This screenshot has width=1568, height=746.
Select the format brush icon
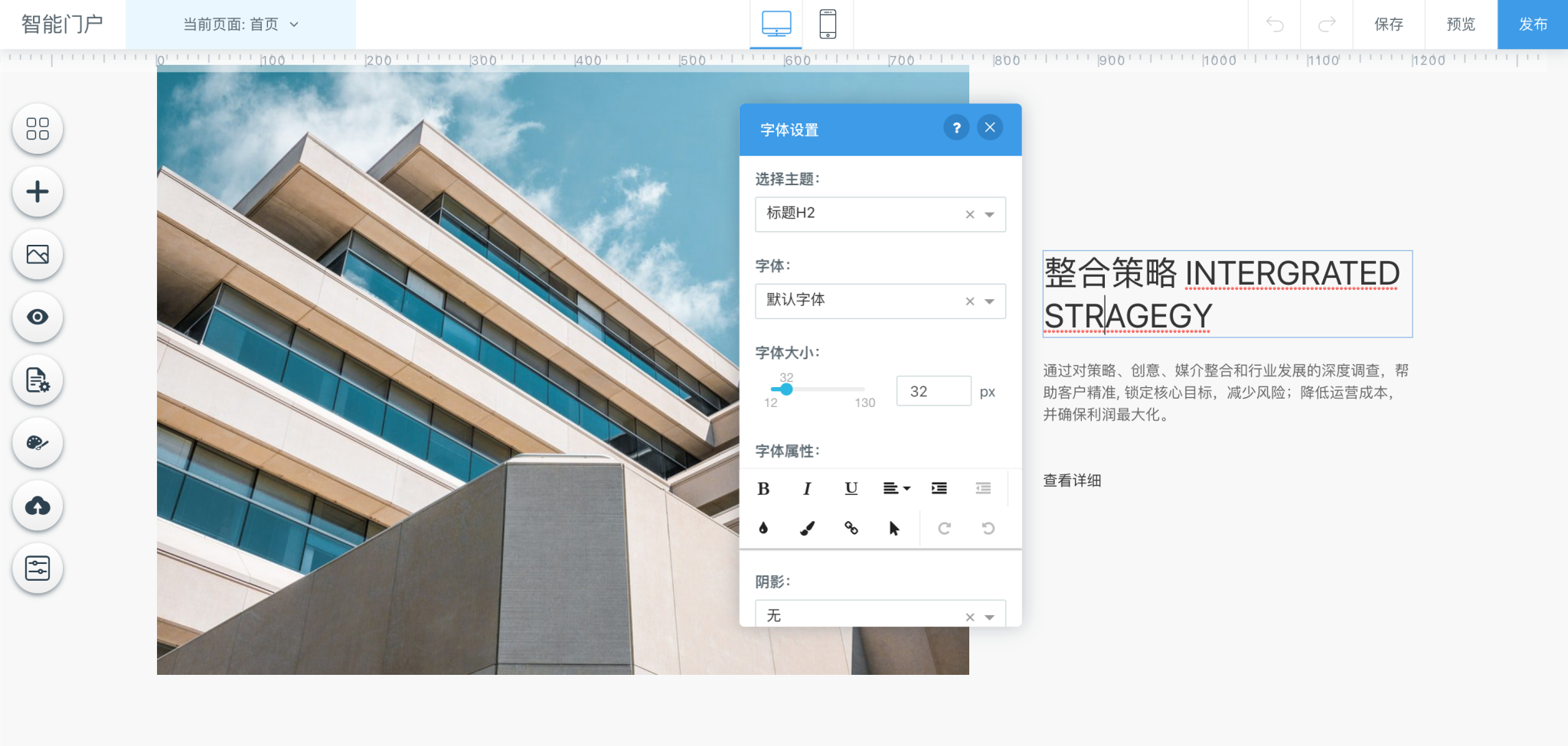coord(807,528)
